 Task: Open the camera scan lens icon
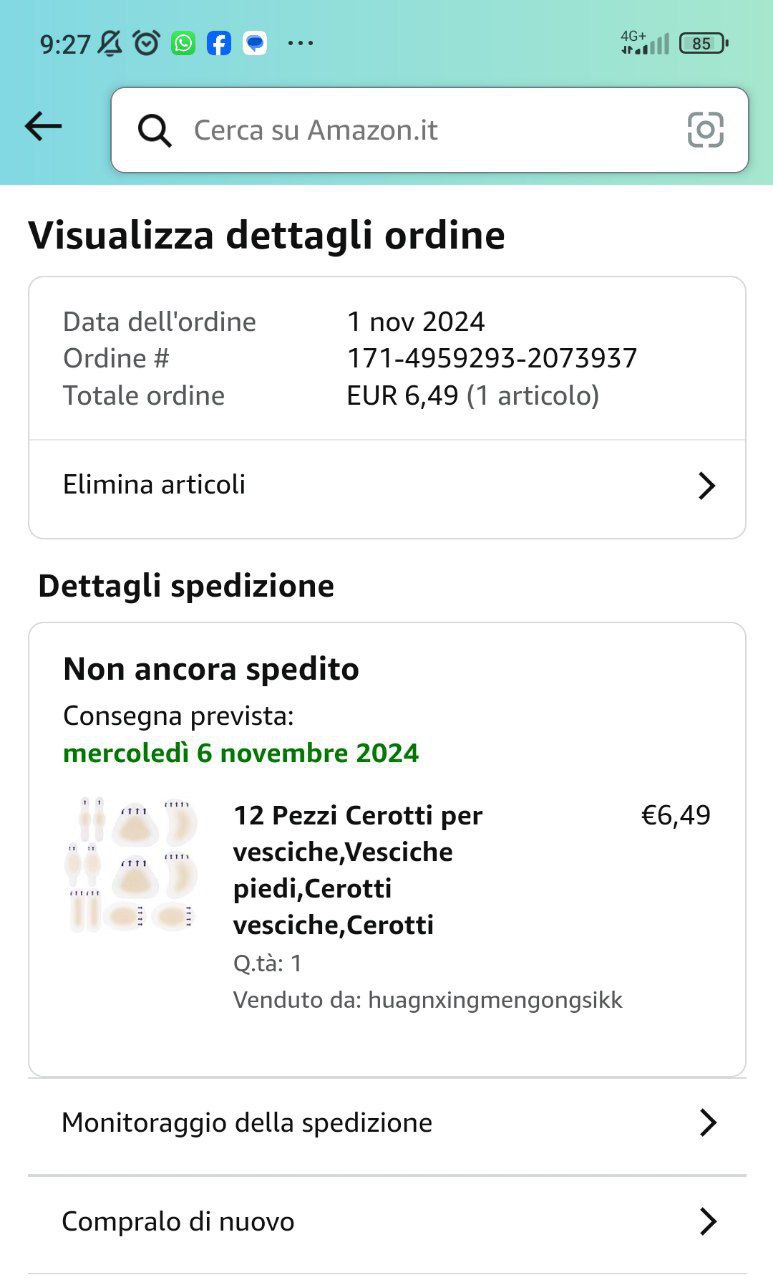[705, 130]
